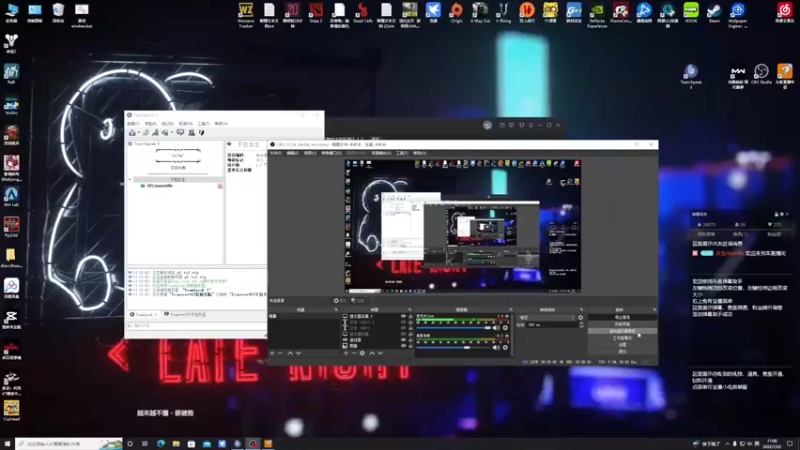The height and width of the screenshot is (450, 800).
Task: Toggle lock on 显示器采集 2 source
Action: pos(410,316)
